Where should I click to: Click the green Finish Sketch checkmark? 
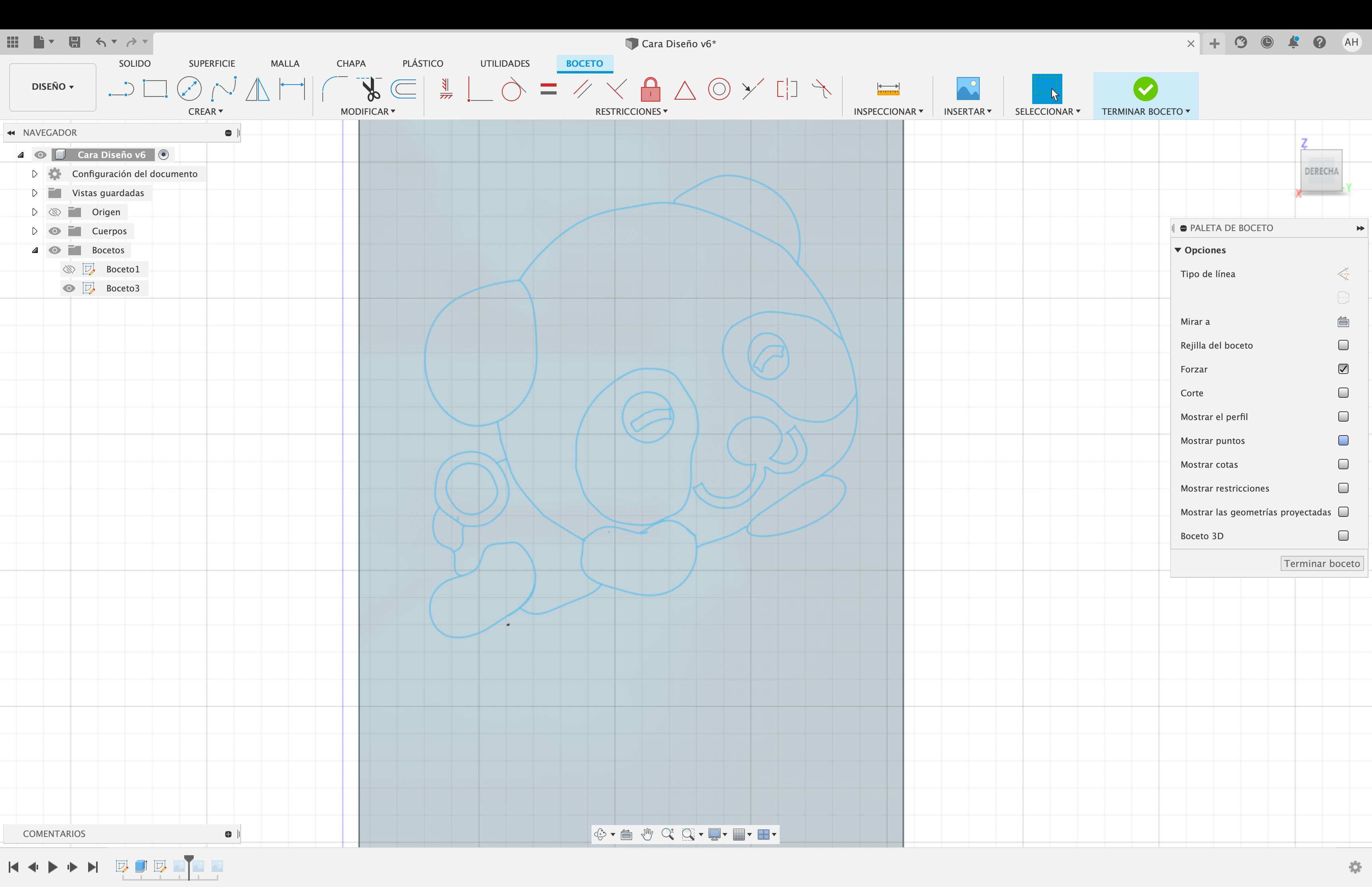point(1145,89)
